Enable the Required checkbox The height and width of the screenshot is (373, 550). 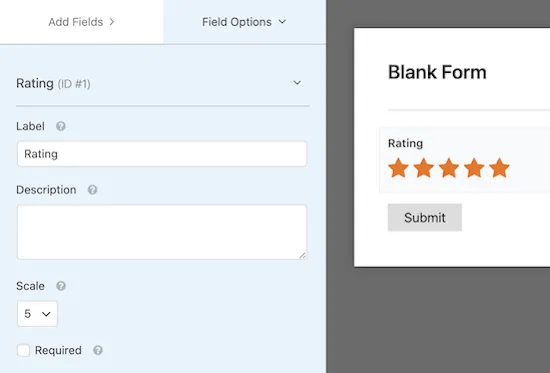[x=24, y=350]
